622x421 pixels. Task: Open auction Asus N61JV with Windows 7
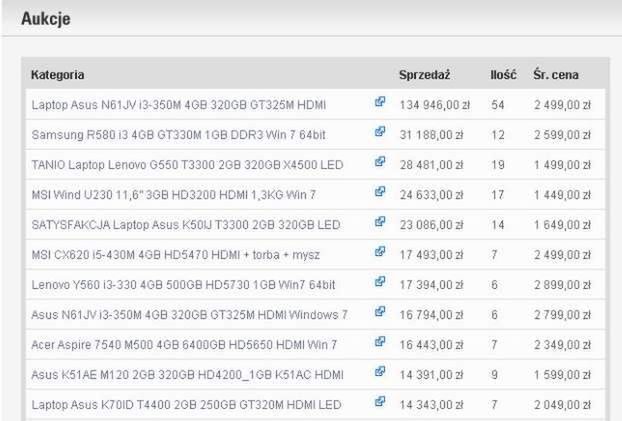point(190,315)
